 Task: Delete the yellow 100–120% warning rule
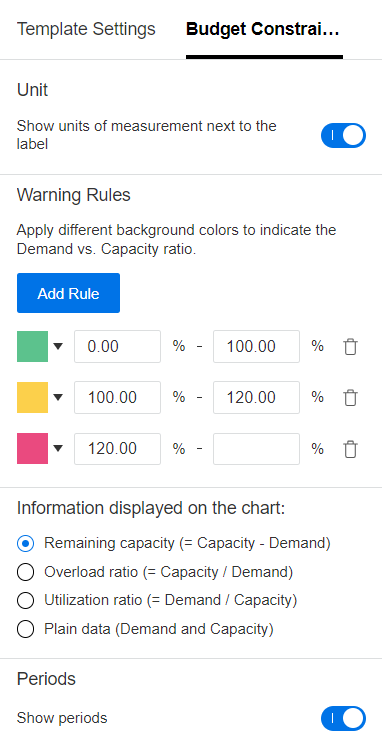(x=350, y=398)
